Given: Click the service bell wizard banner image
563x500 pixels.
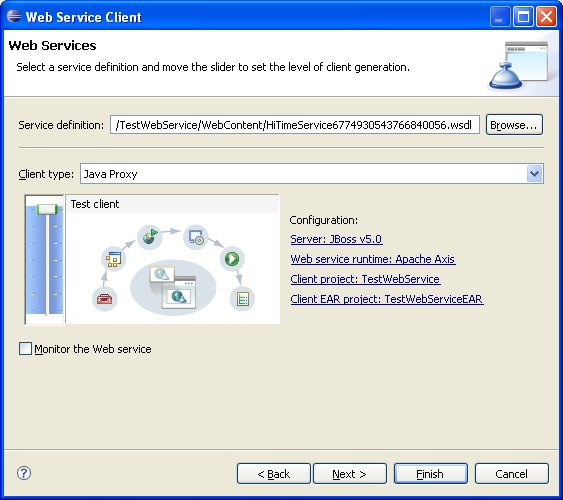Looking at the screenshot, I should 519,65.
